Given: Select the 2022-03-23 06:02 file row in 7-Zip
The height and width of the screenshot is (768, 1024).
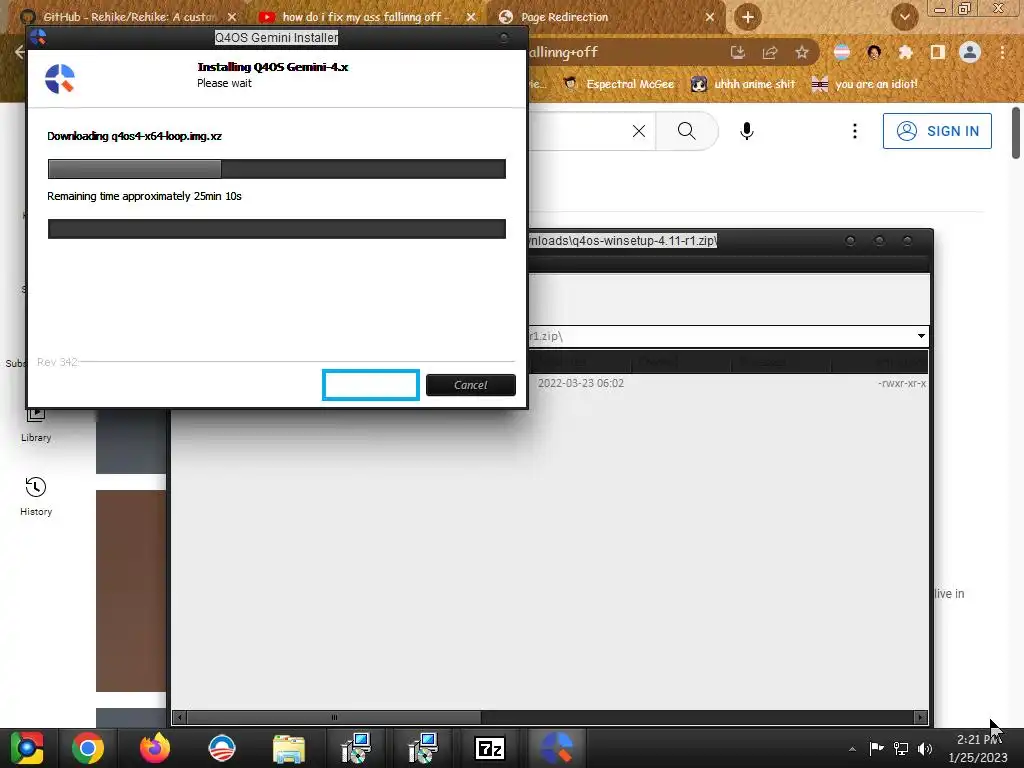Looking at the screenshot, I should click(x=729, y=383).
